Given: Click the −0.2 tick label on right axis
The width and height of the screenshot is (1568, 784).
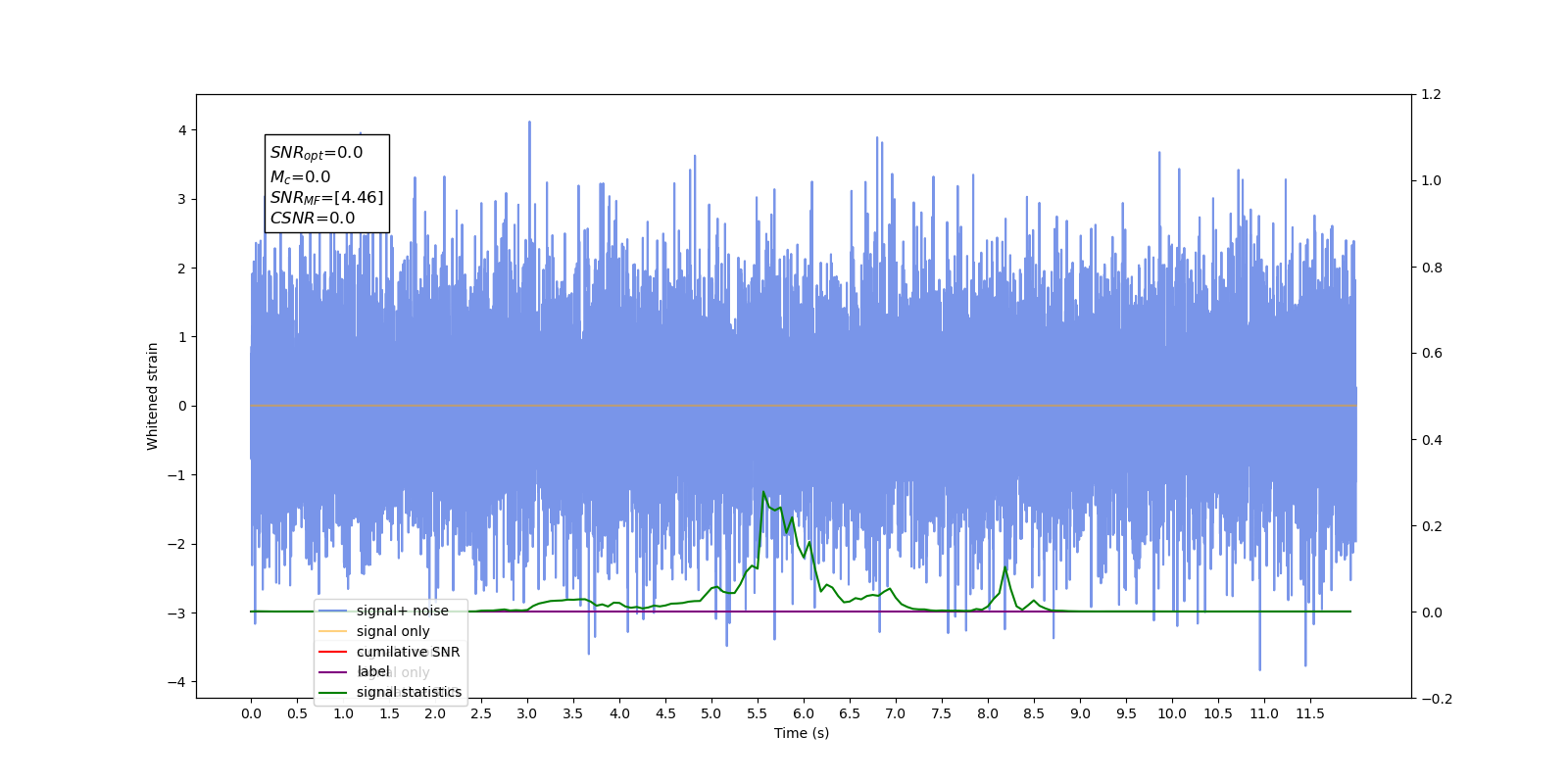Looking at the screenshot, I should pos(1437,699).
